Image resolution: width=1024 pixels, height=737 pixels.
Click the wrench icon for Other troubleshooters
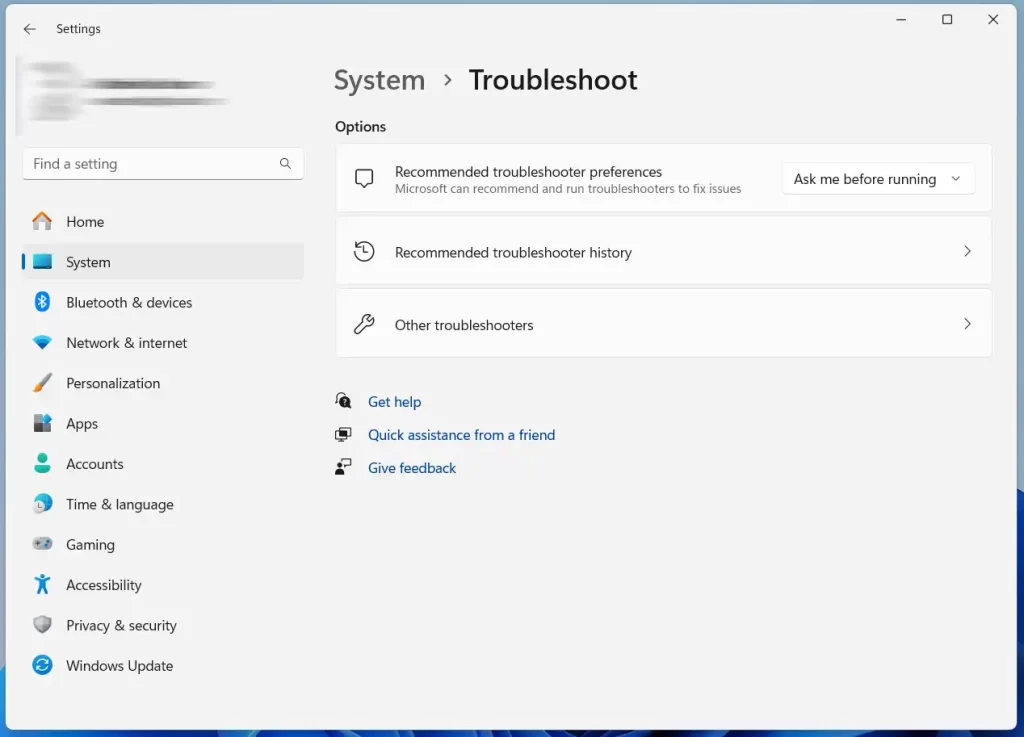coord(364,324)
